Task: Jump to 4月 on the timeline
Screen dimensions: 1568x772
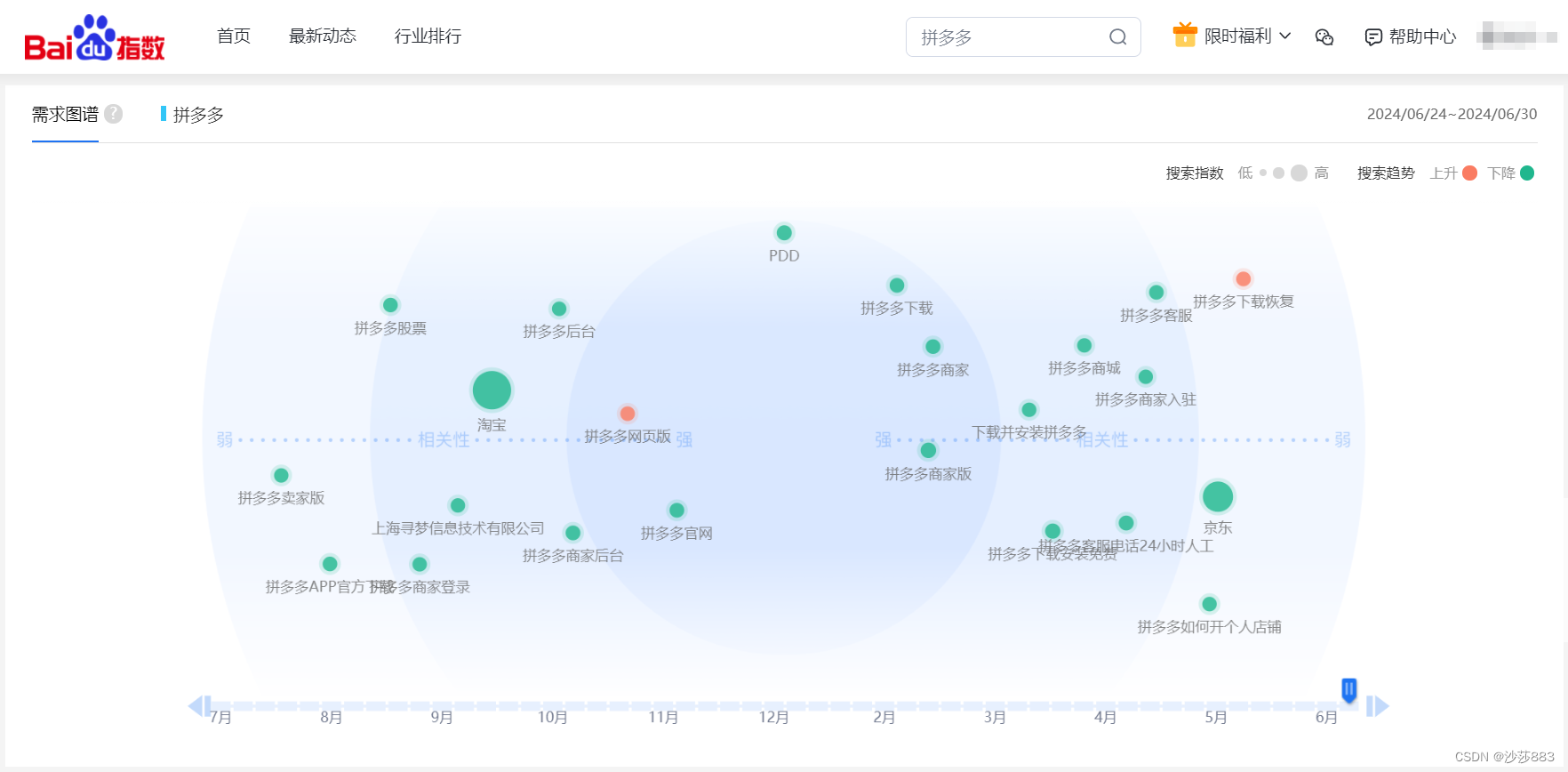Action: 1105,717
